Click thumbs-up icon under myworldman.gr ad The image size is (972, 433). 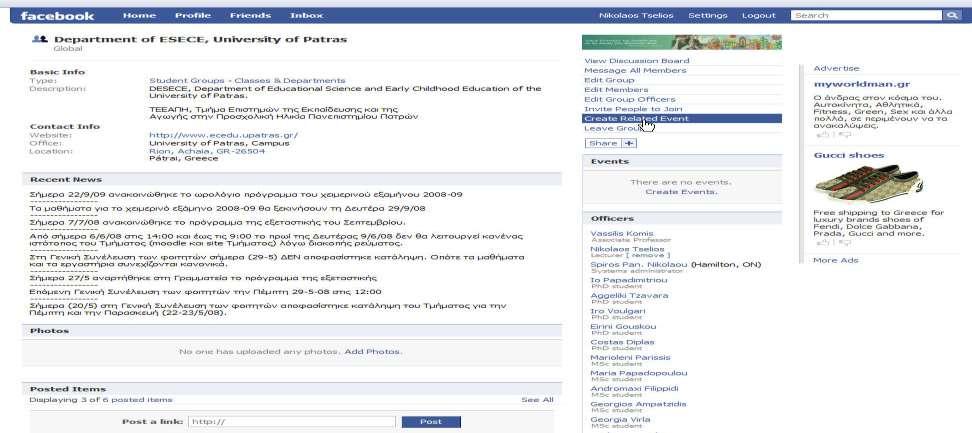point(823,134)
